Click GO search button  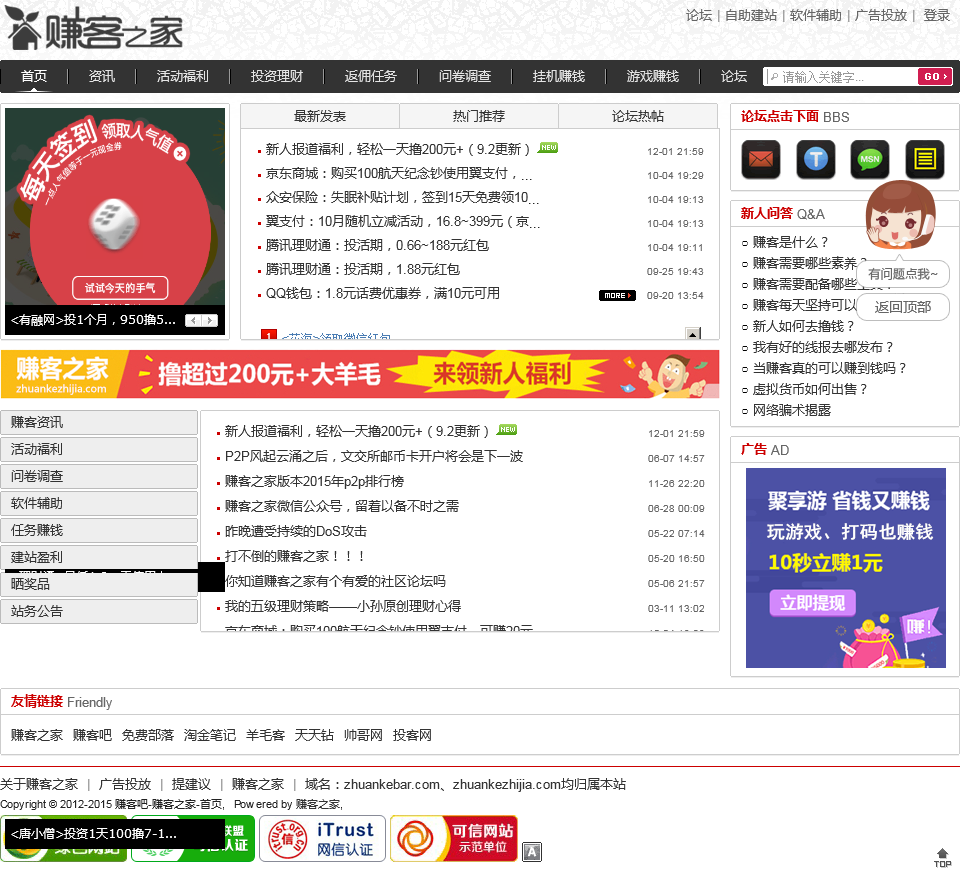click(x=934, y=77)
